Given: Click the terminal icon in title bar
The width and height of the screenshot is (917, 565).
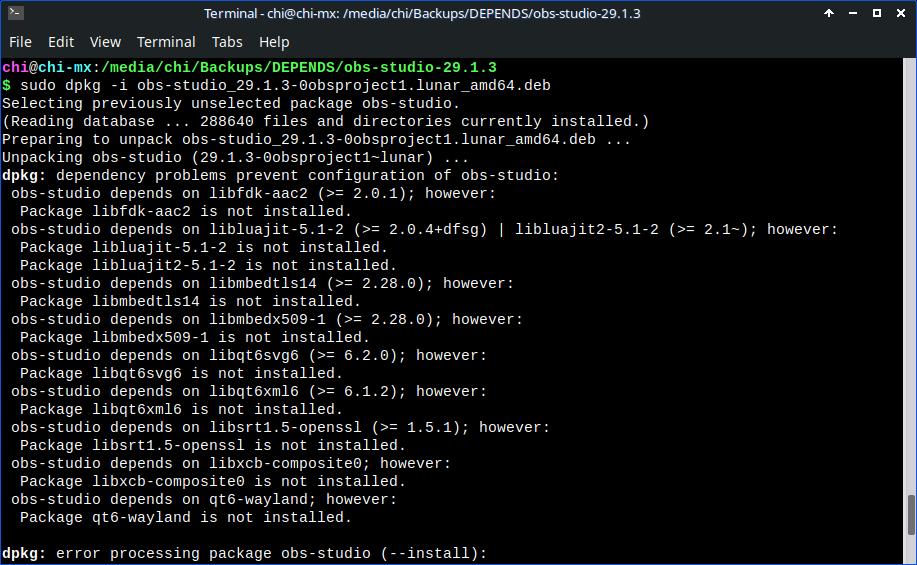Looking at the screenshot, I should [16, 13].
